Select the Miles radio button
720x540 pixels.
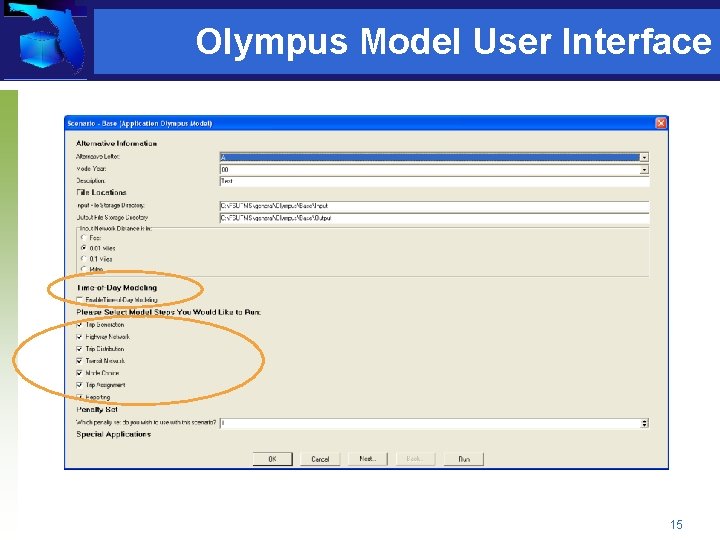click(x=84, y=269)
